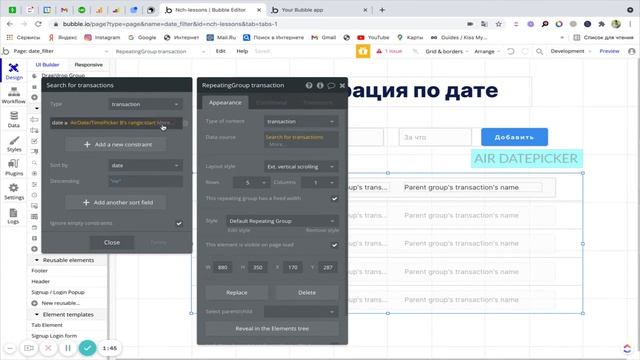
Task: Open YouTube bookmark
Action: [x=373, y=38]
